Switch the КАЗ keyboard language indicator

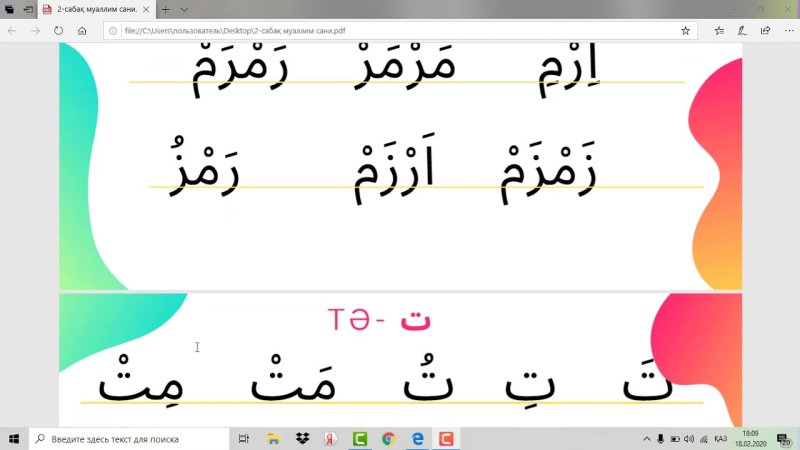(x=720, y=438)
